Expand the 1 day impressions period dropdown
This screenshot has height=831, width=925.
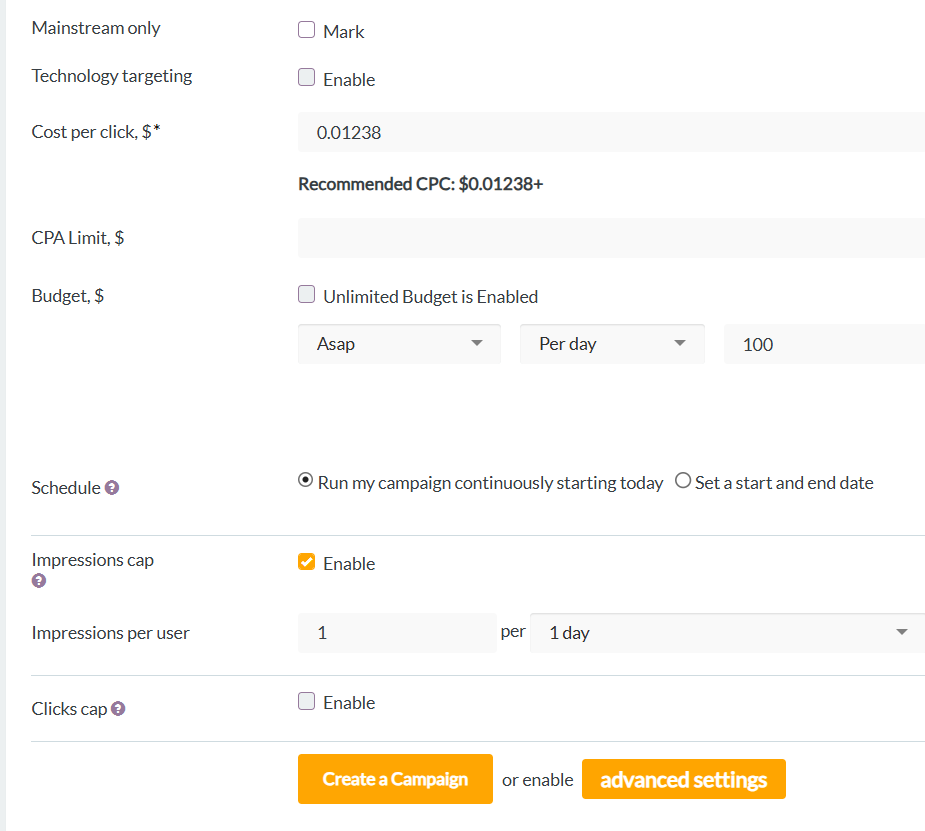727,633
